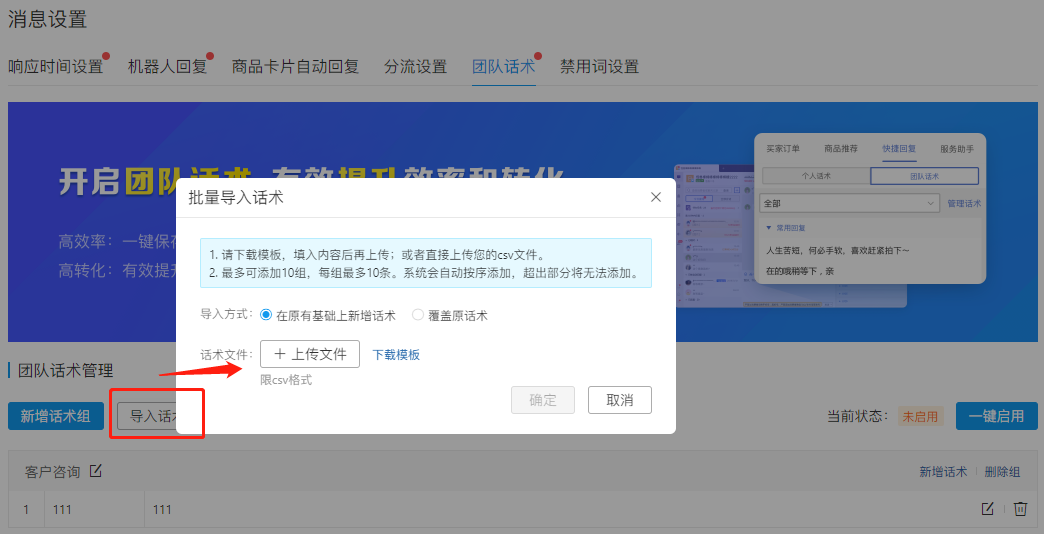Click the 删除组 link

tap(1002, 472)
